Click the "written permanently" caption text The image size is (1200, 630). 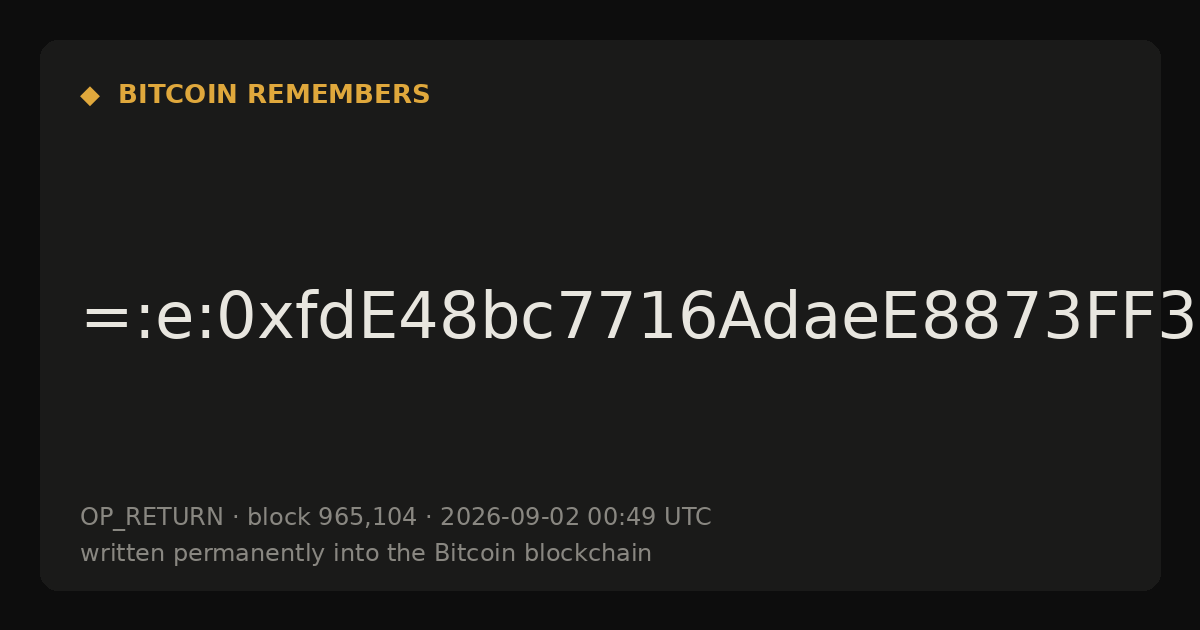click(x=217, y=554)
